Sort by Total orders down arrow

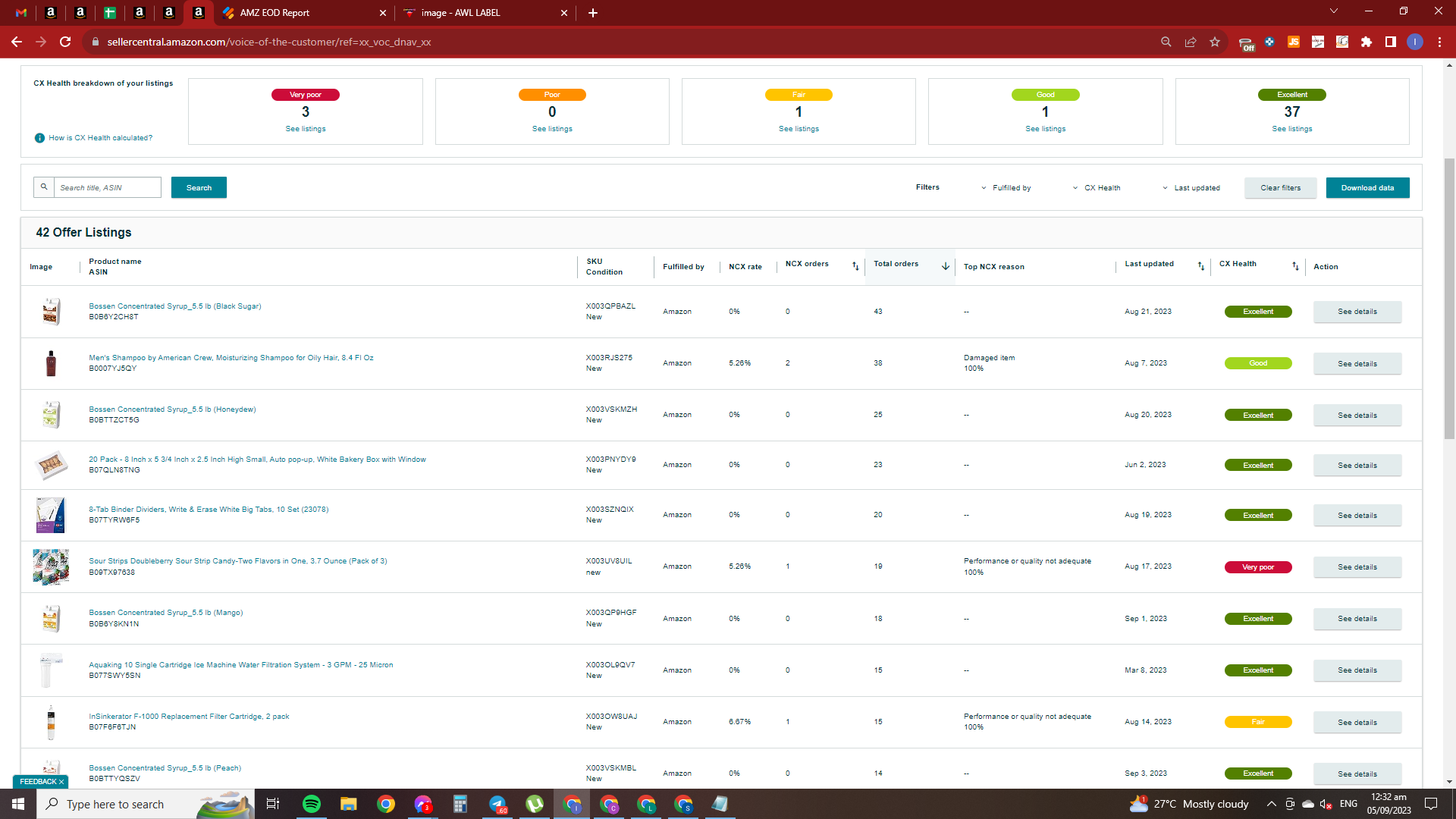[946, 266]
